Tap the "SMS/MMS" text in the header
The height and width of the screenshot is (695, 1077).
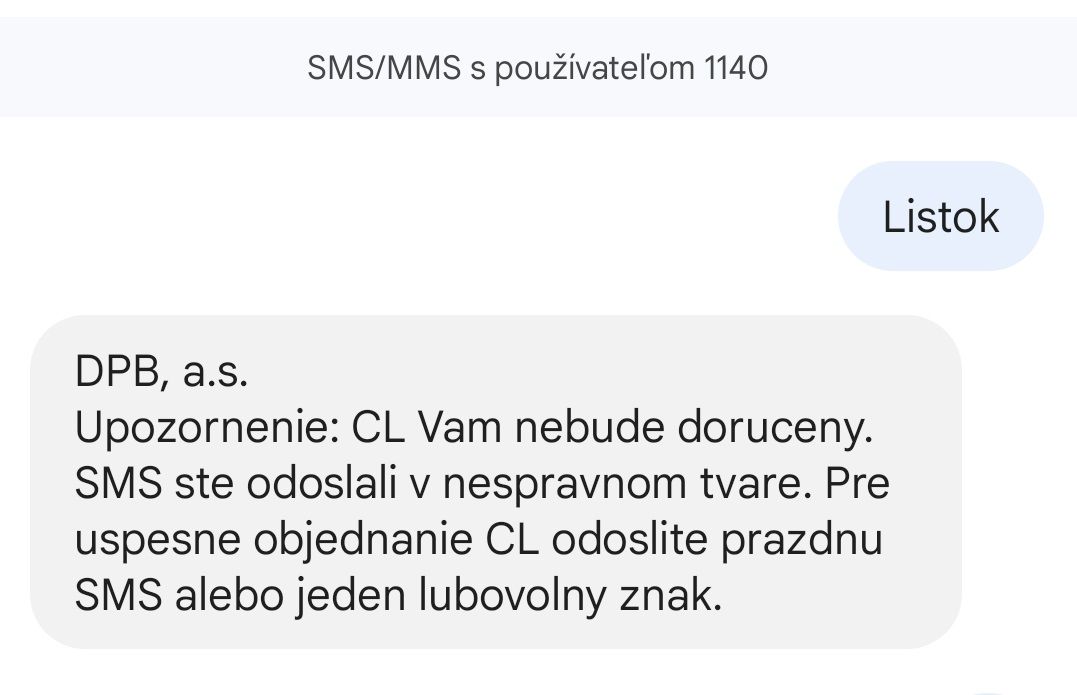pyautogui.click(x=384, y=68)
